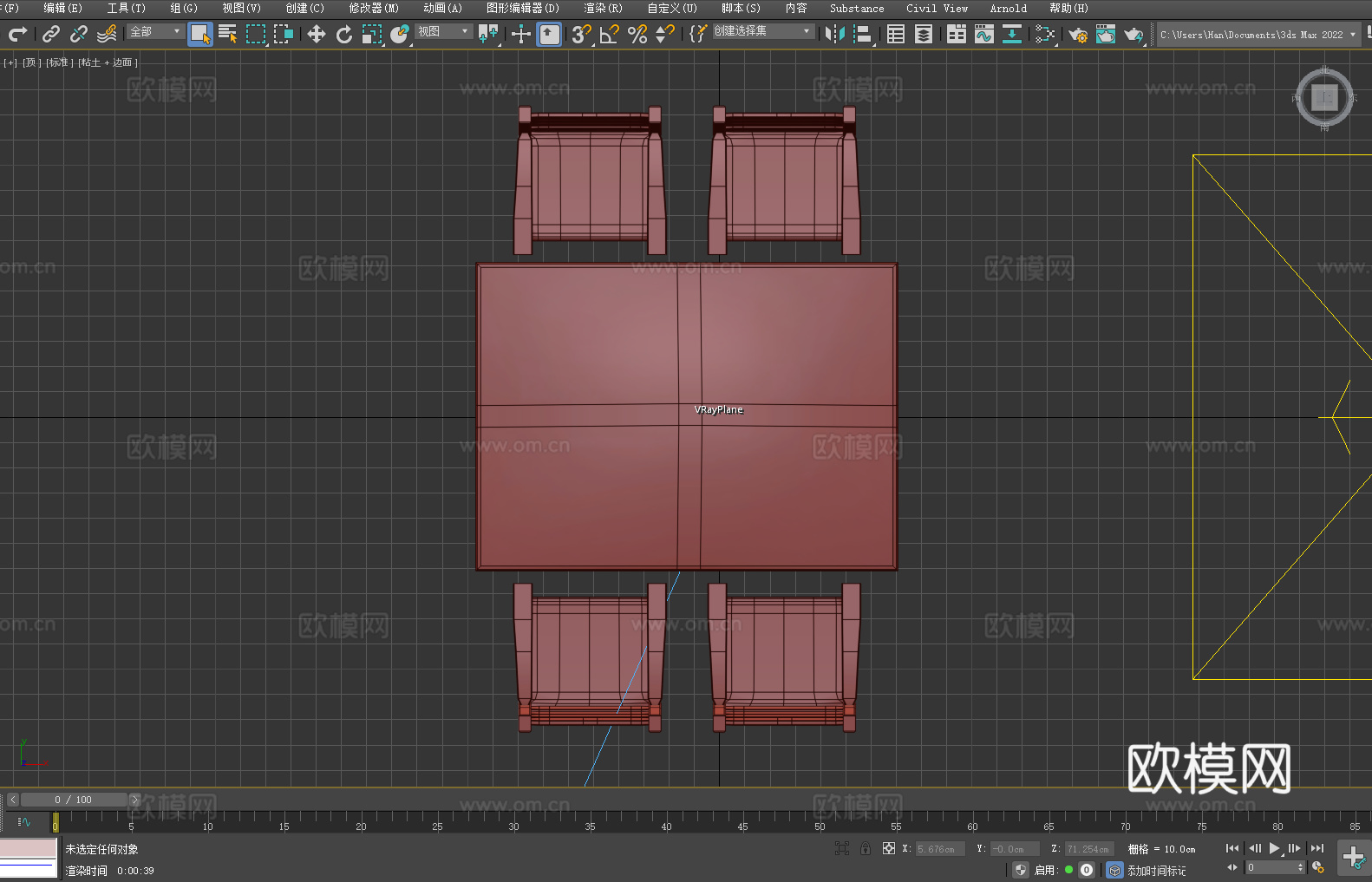Open the Mini Curve Editor icon
This screenshot has height=882, width=1372.
(x=24, y=821)
